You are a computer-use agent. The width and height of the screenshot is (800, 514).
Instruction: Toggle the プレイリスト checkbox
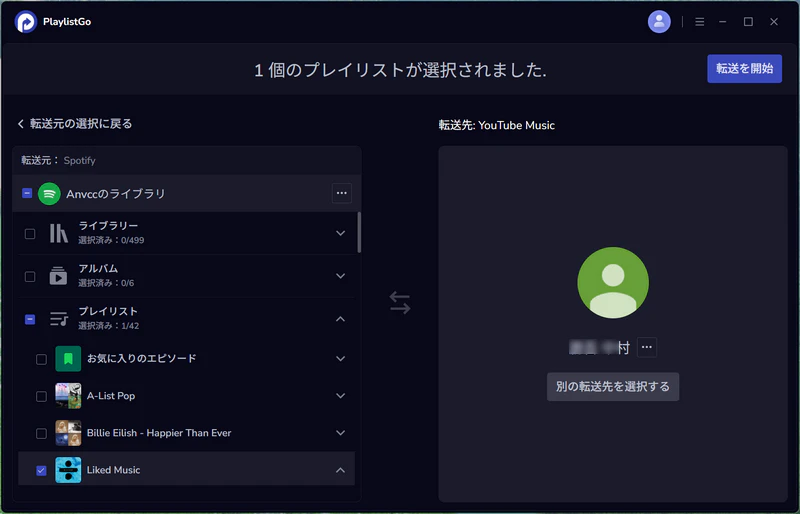[30, 320]
